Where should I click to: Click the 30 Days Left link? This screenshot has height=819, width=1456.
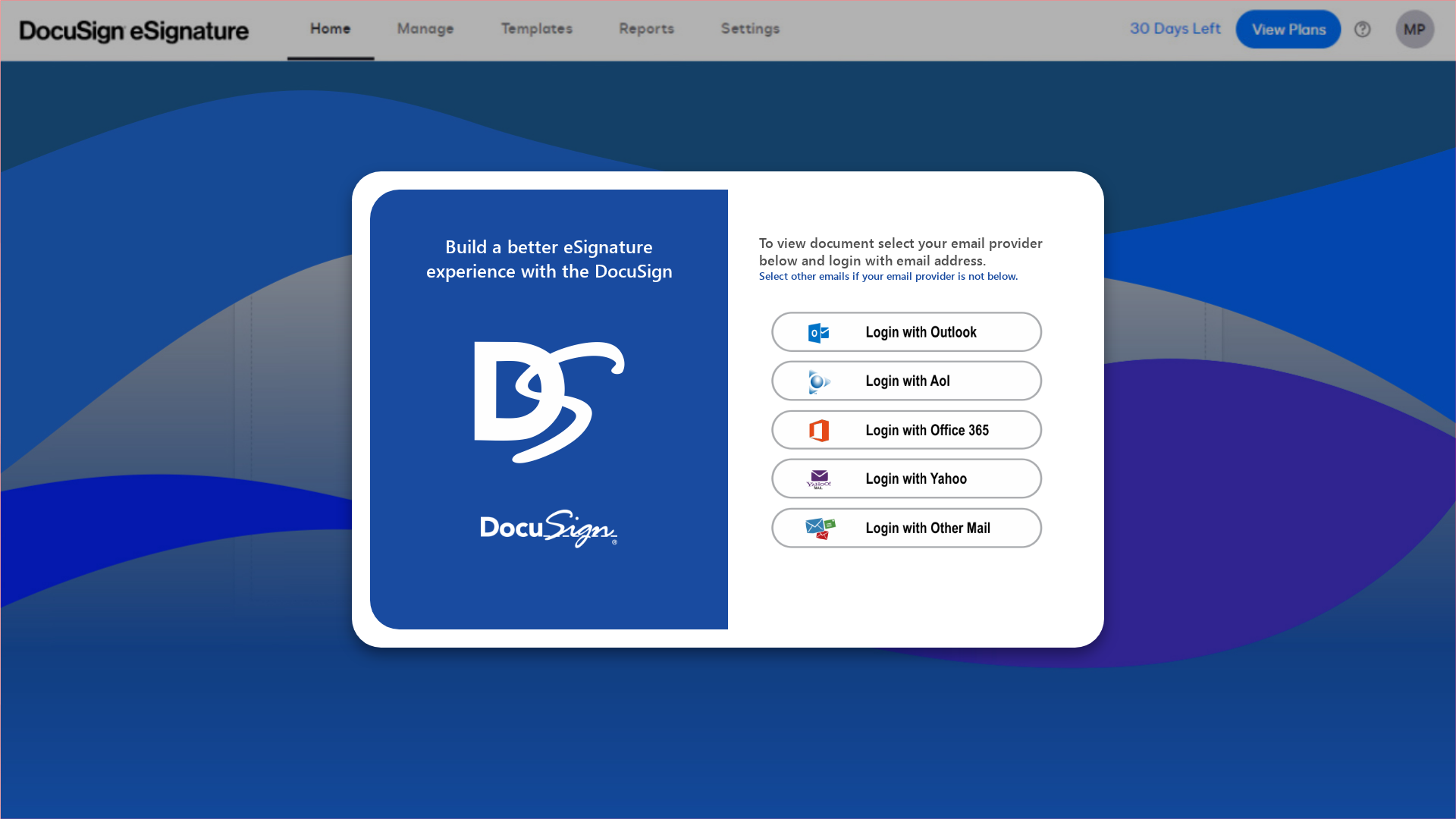tap(1175, 29)
